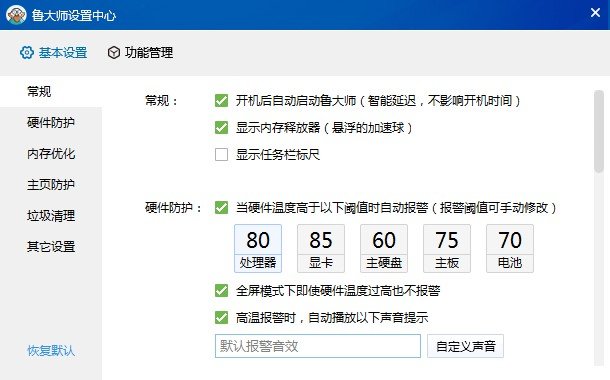Uncheck 显示内存释放器 checkbox
The width and height of the screenshot is (610, 380).
(221, 128)
